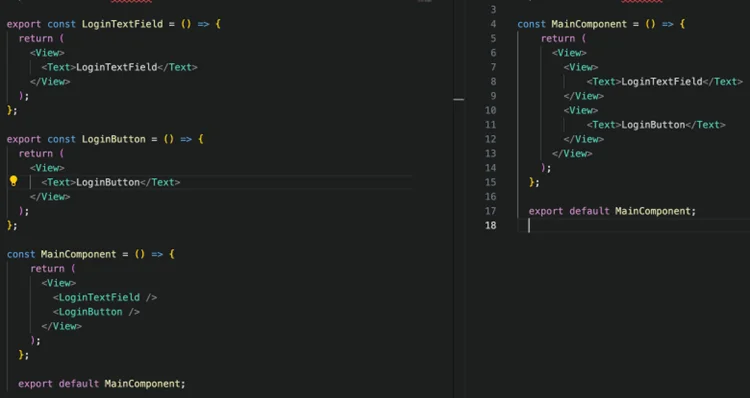750x398 pixels.
Task: Click line number 13 in the gutter
Action: click(491, 154)
